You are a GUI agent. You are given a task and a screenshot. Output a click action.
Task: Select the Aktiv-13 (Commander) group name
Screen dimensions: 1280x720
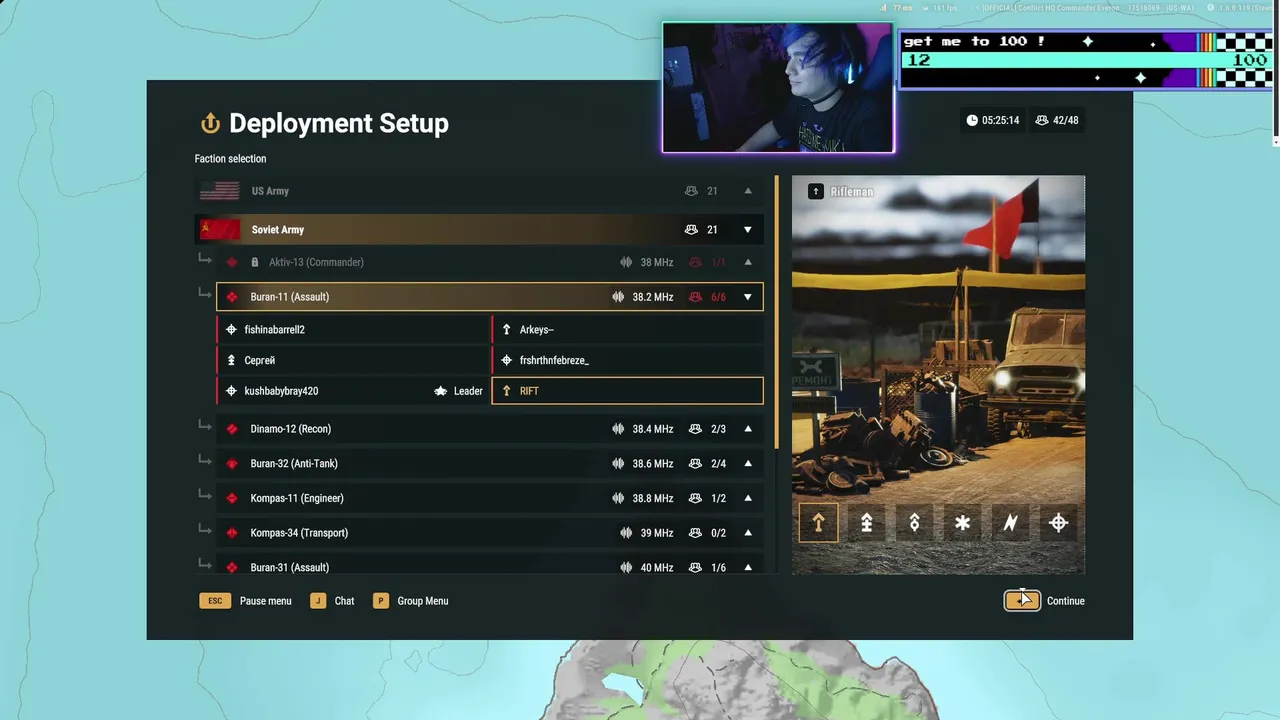pos(316,262)
